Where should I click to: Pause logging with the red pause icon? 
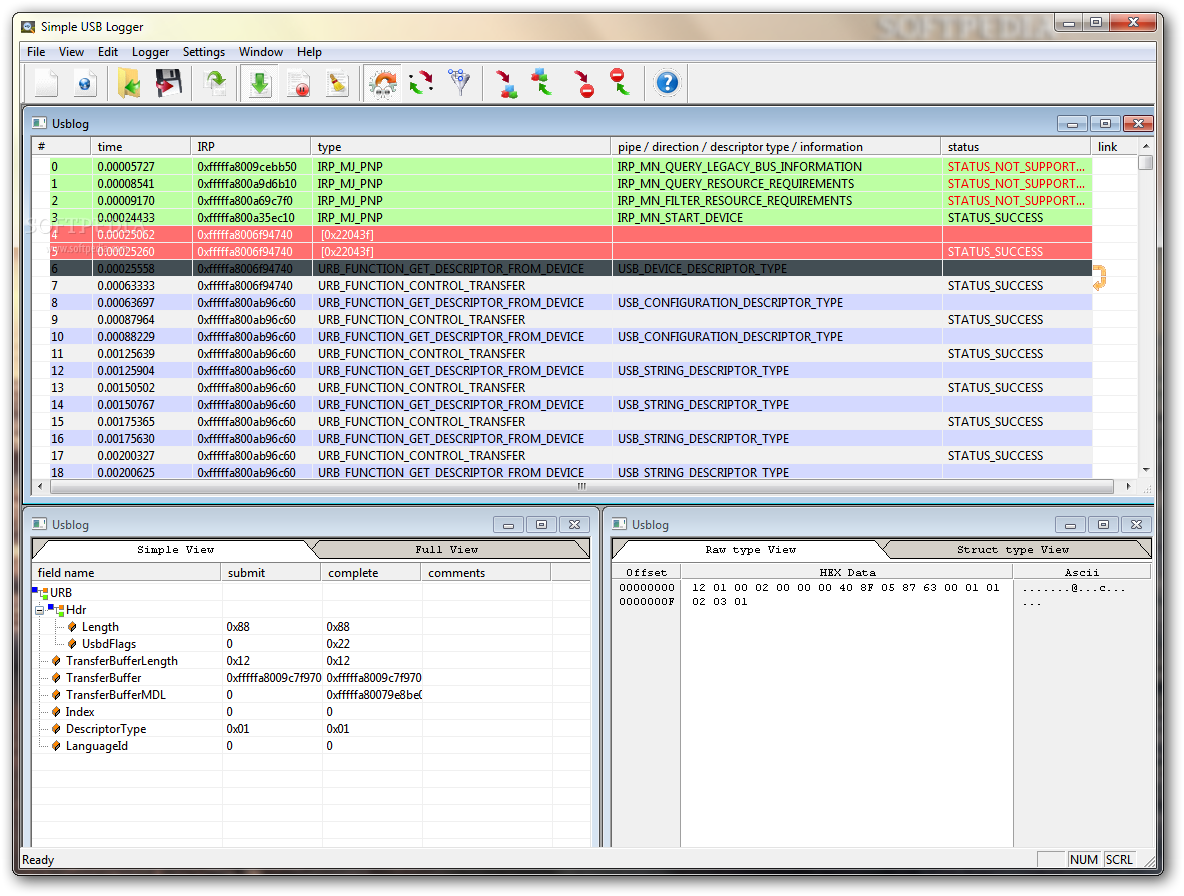[299, 83]
